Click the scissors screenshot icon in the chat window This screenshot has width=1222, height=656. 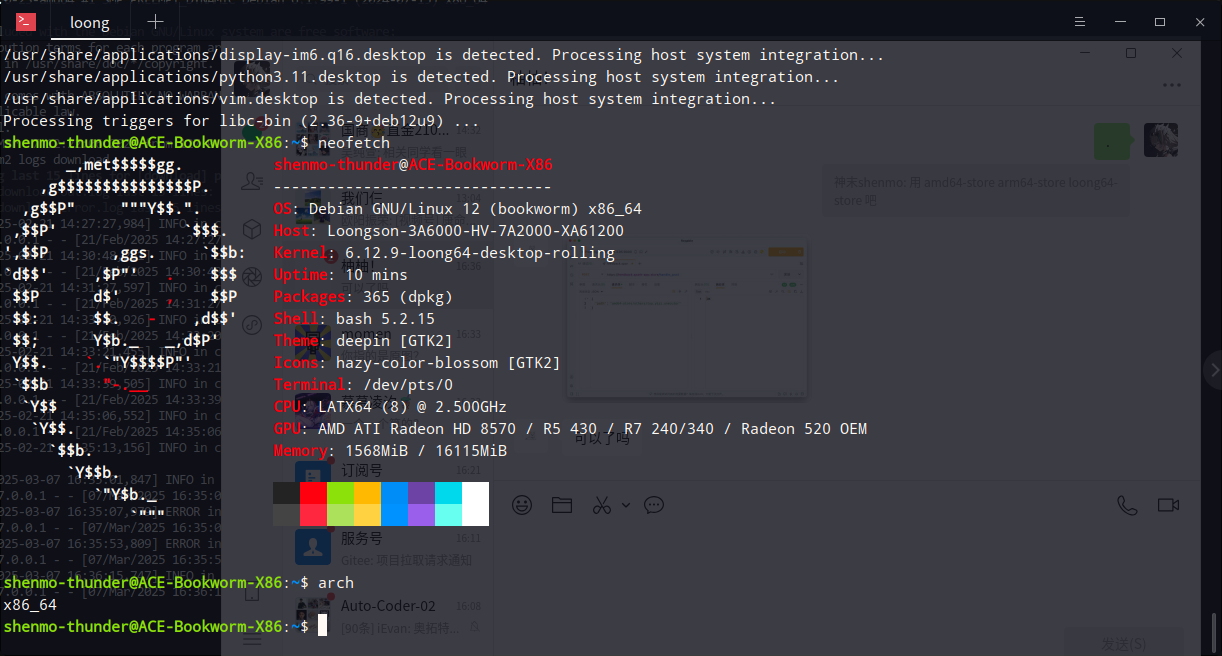pyautogui.click(x=601, y=505)
